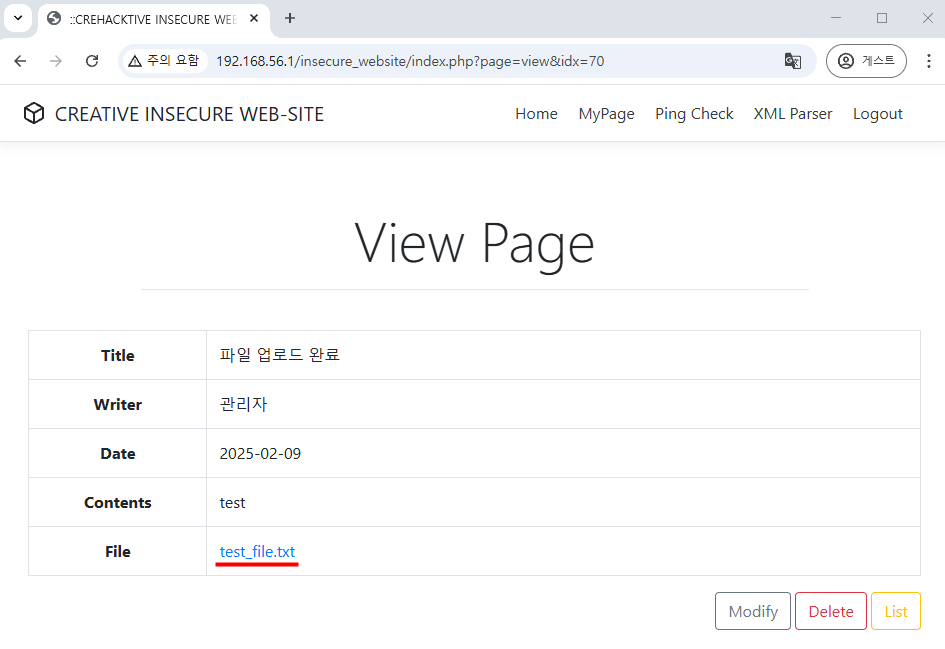Click CREATIVE INSECURE WEB-SITE brand title
Viewport: 945px width, 649px height.
189,114
